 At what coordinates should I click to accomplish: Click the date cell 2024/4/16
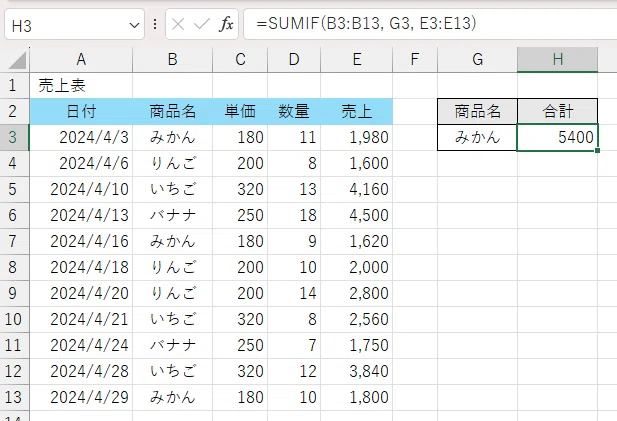(x=81, y=241)
